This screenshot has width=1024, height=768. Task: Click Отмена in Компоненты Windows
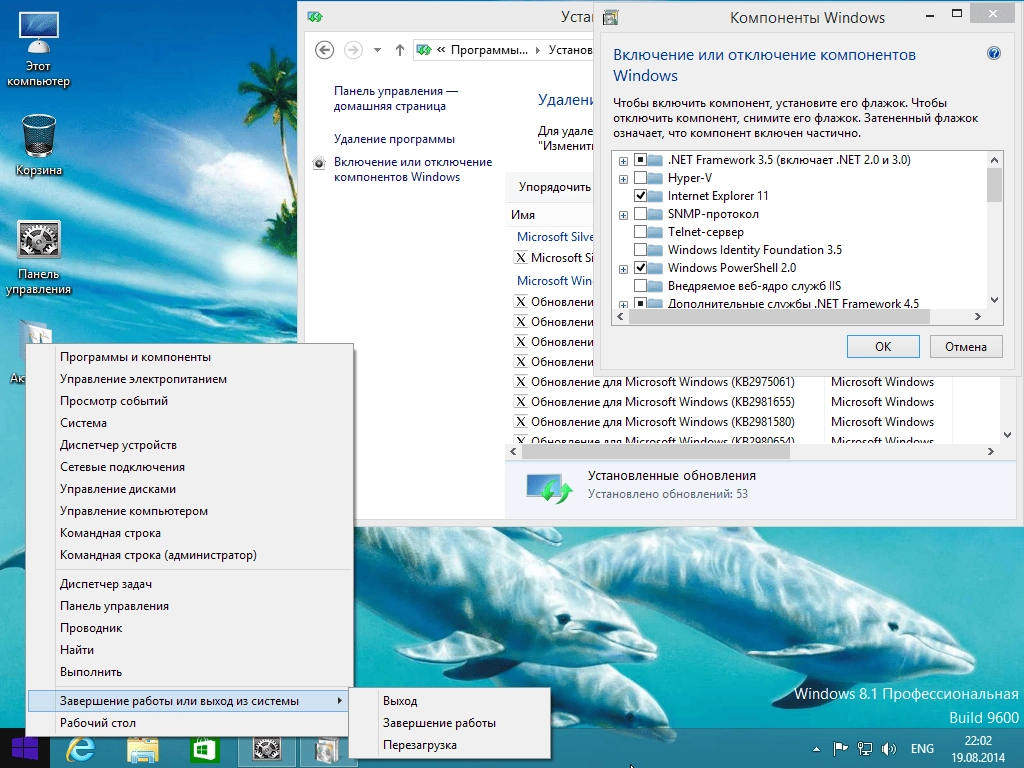point(965,347)
